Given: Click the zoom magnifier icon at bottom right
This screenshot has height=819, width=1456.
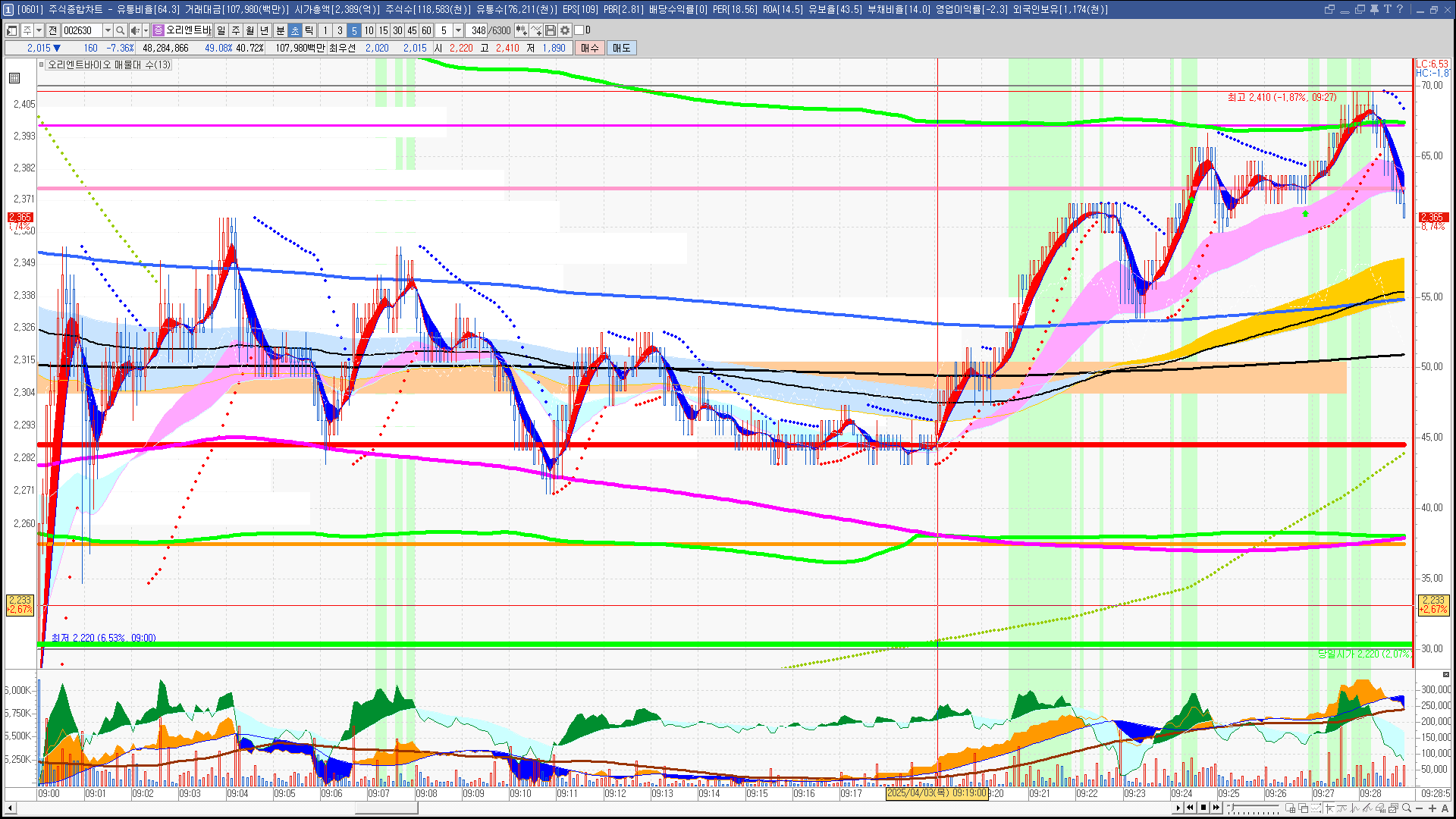Looking at the screenshot, I should tap(1407, 808).
